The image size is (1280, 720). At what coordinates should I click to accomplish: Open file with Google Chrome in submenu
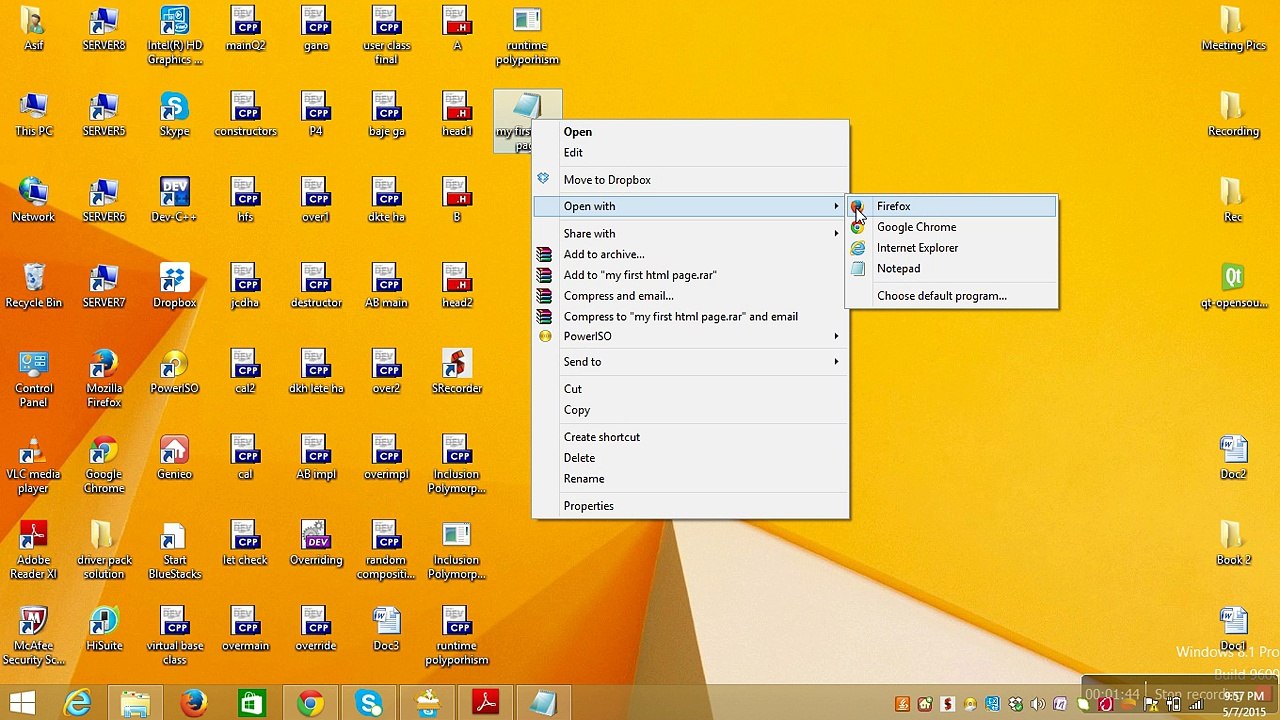pyautogui.click(x=952, y=227)
